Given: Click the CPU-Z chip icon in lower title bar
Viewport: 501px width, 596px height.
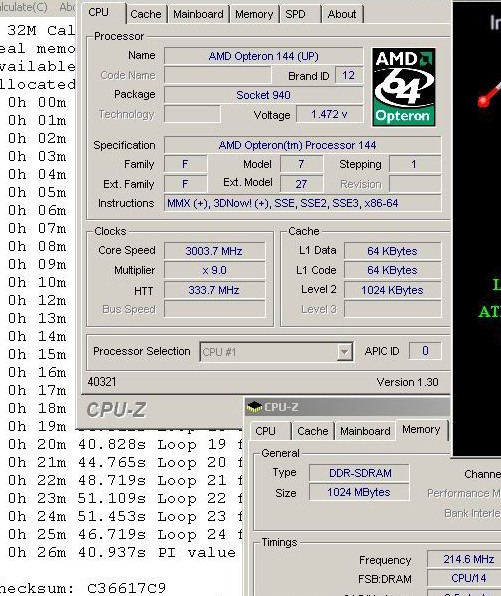Looking at the screenshot, I should 254,407.
